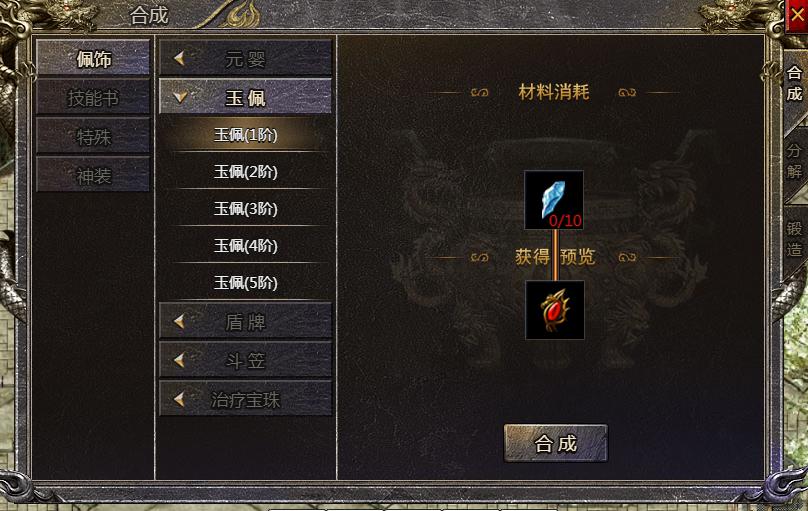Expand the 元婴 category arrow
Viewport: 808px width, 511px height.
pyautogui.click(x=179, y=58)
